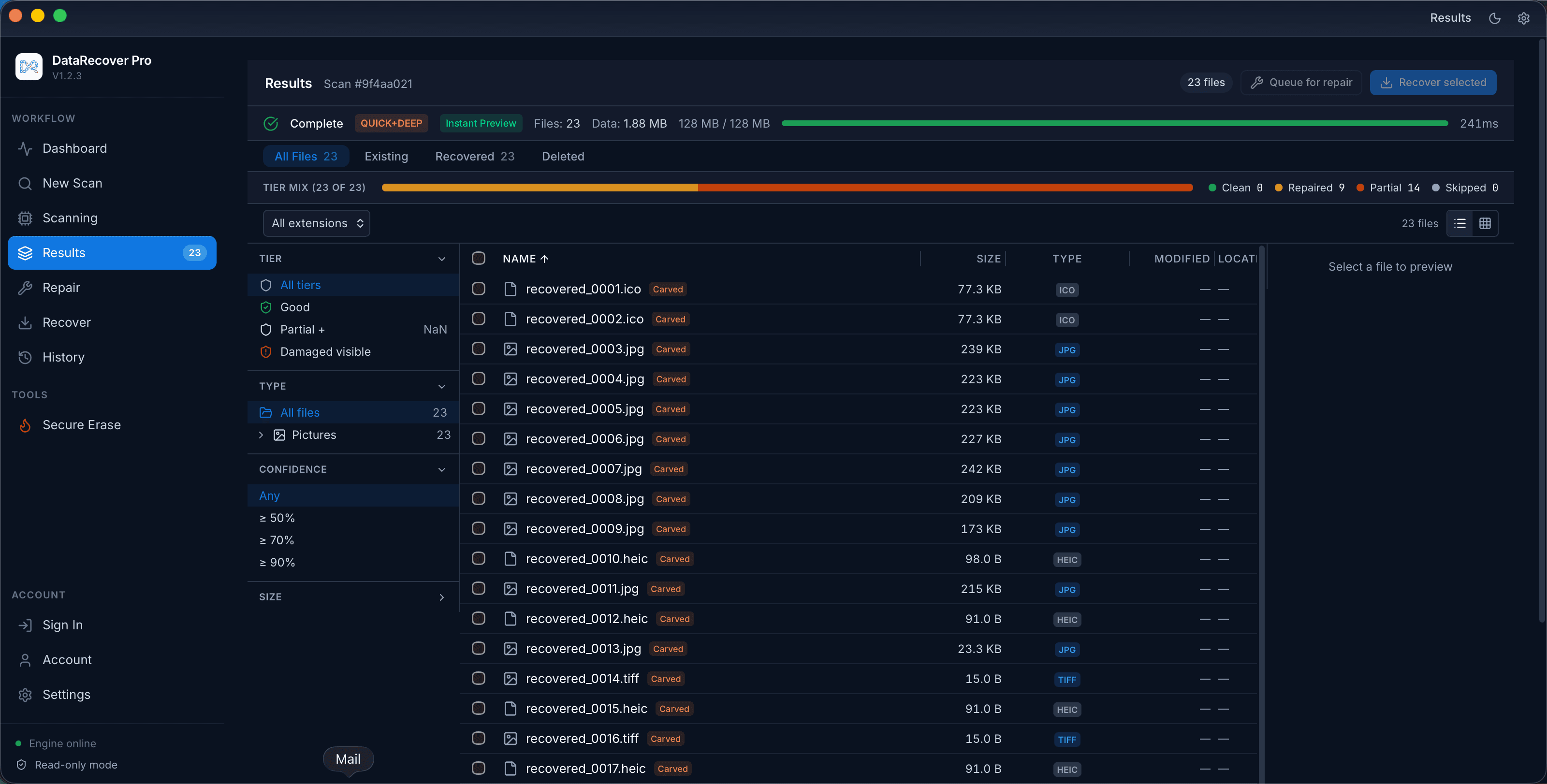Screen dimensions: 1547x784
Task: Open Dashboard from the workflow sidebar
Action: pos(112,148)
